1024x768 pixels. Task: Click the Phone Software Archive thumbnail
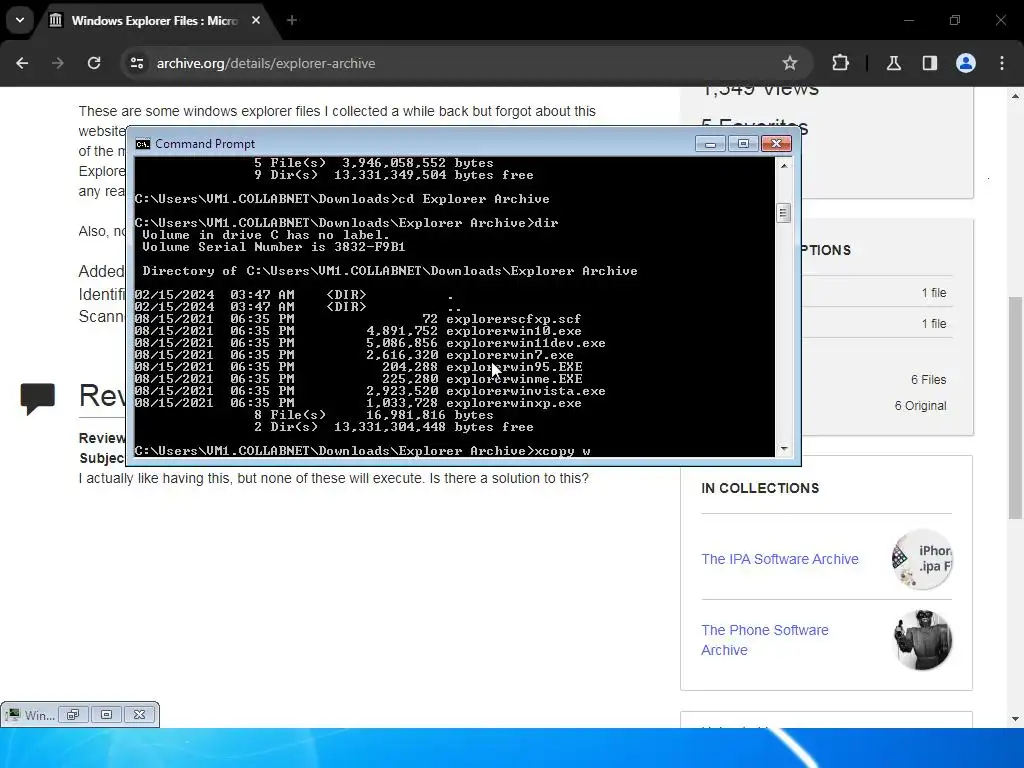[922, 640]
